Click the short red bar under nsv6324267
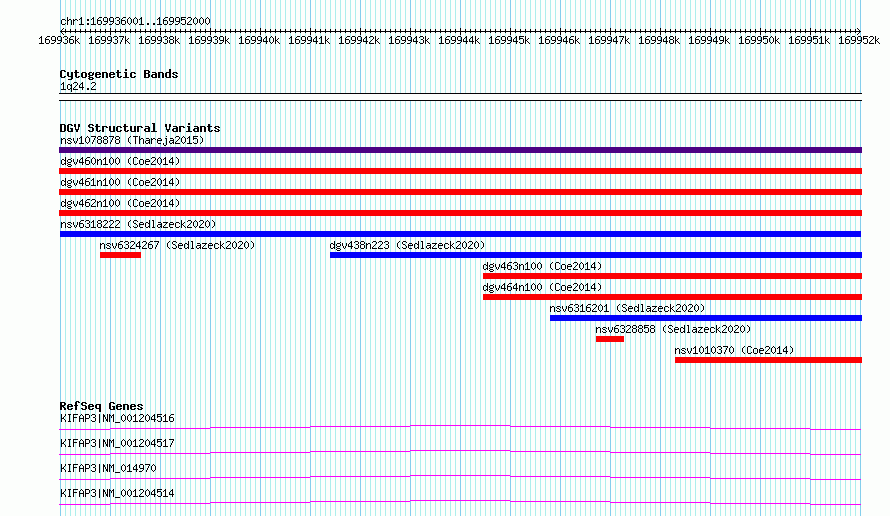 pos(120,255)
